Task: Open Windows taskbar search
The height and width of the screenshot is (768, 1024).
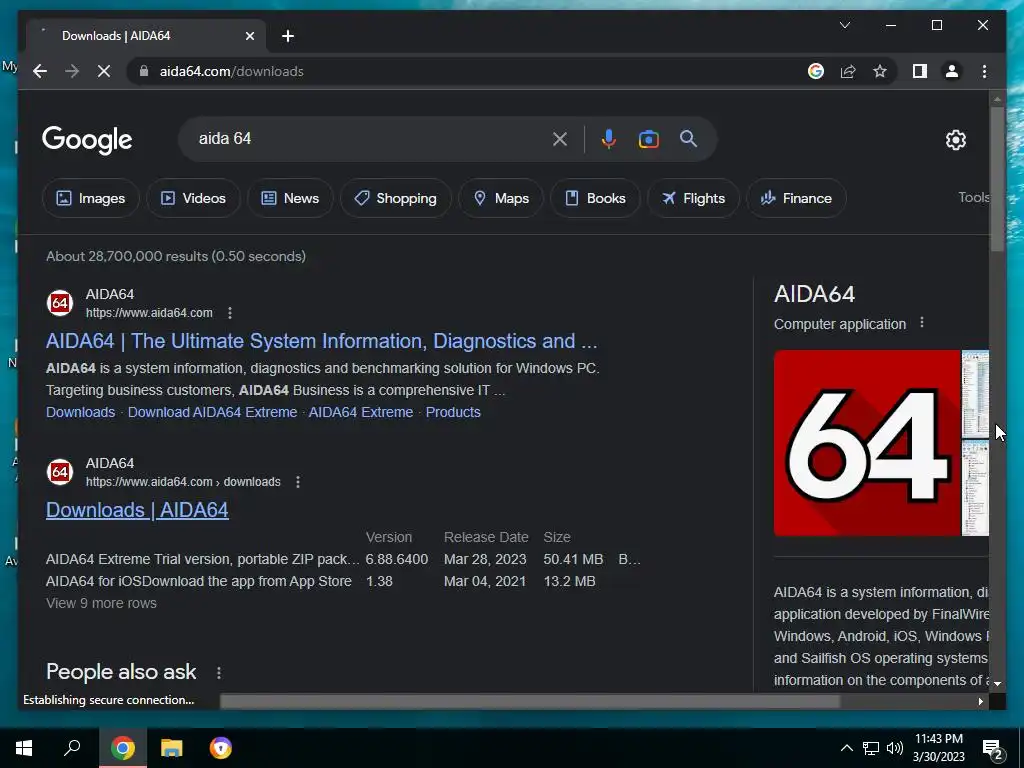Action: pyautogui.click(x=72, y=748)
